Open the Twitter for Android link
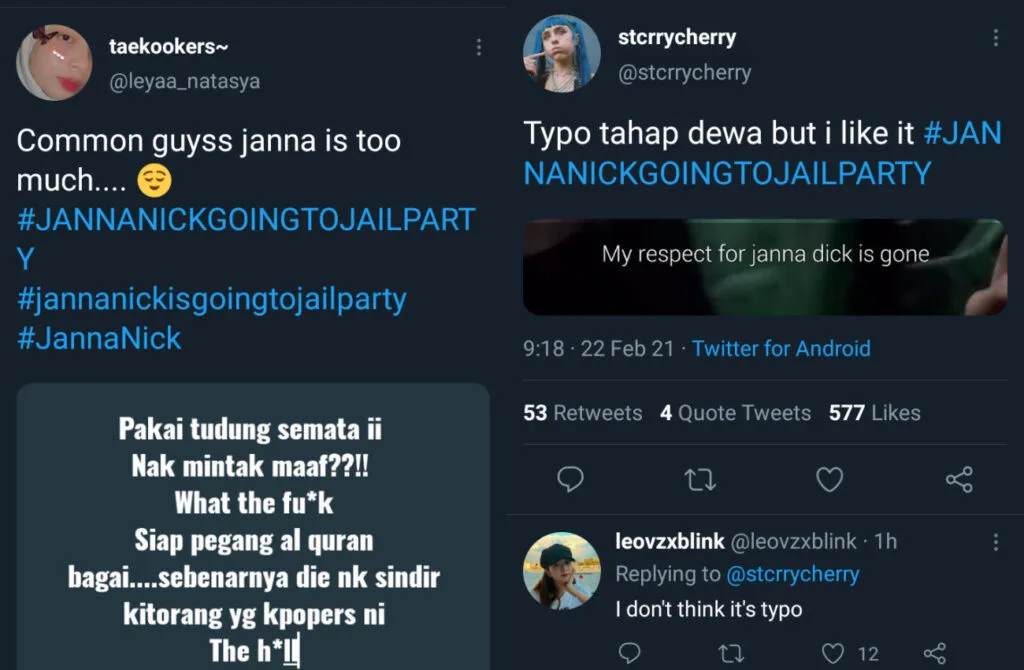1024x670 pixels. pyautogui.click(x=781, y=348)
